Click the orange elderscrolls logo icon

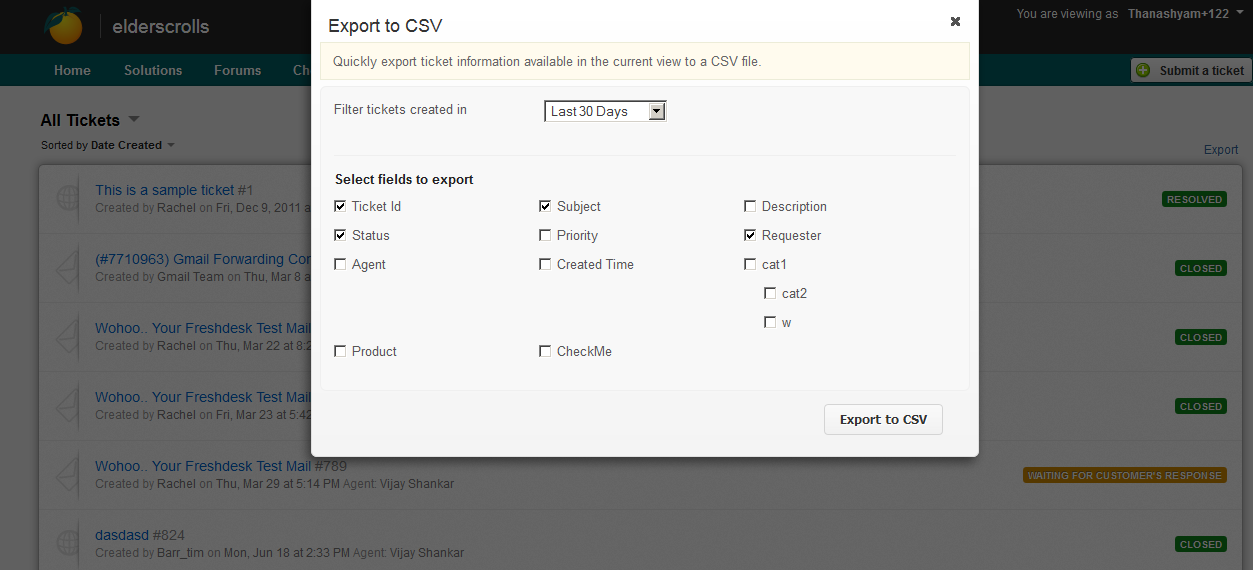[x=64, y=26]
